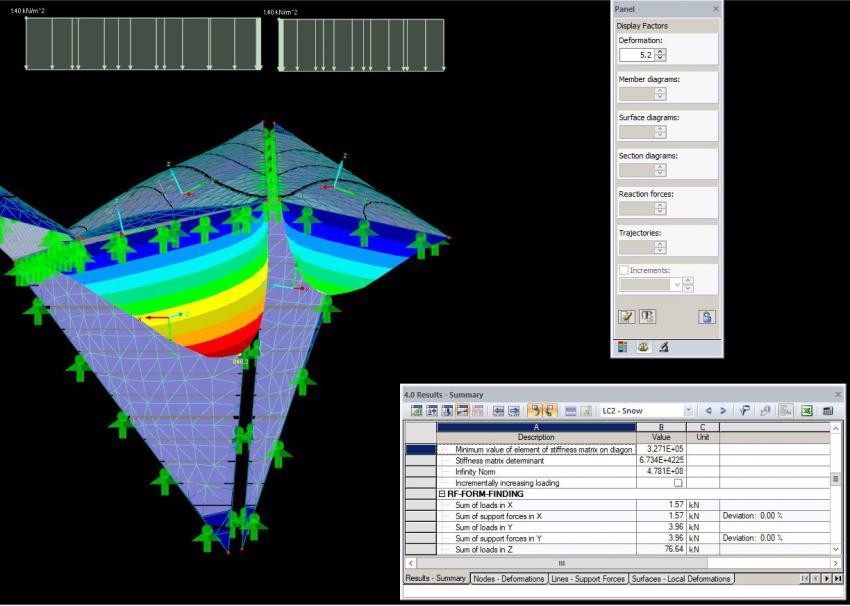Image resolution: width=850 pixels, height=606 pixels.
Task: Close the Panel window
Action: pyautogui.click(x=716, y=9)
